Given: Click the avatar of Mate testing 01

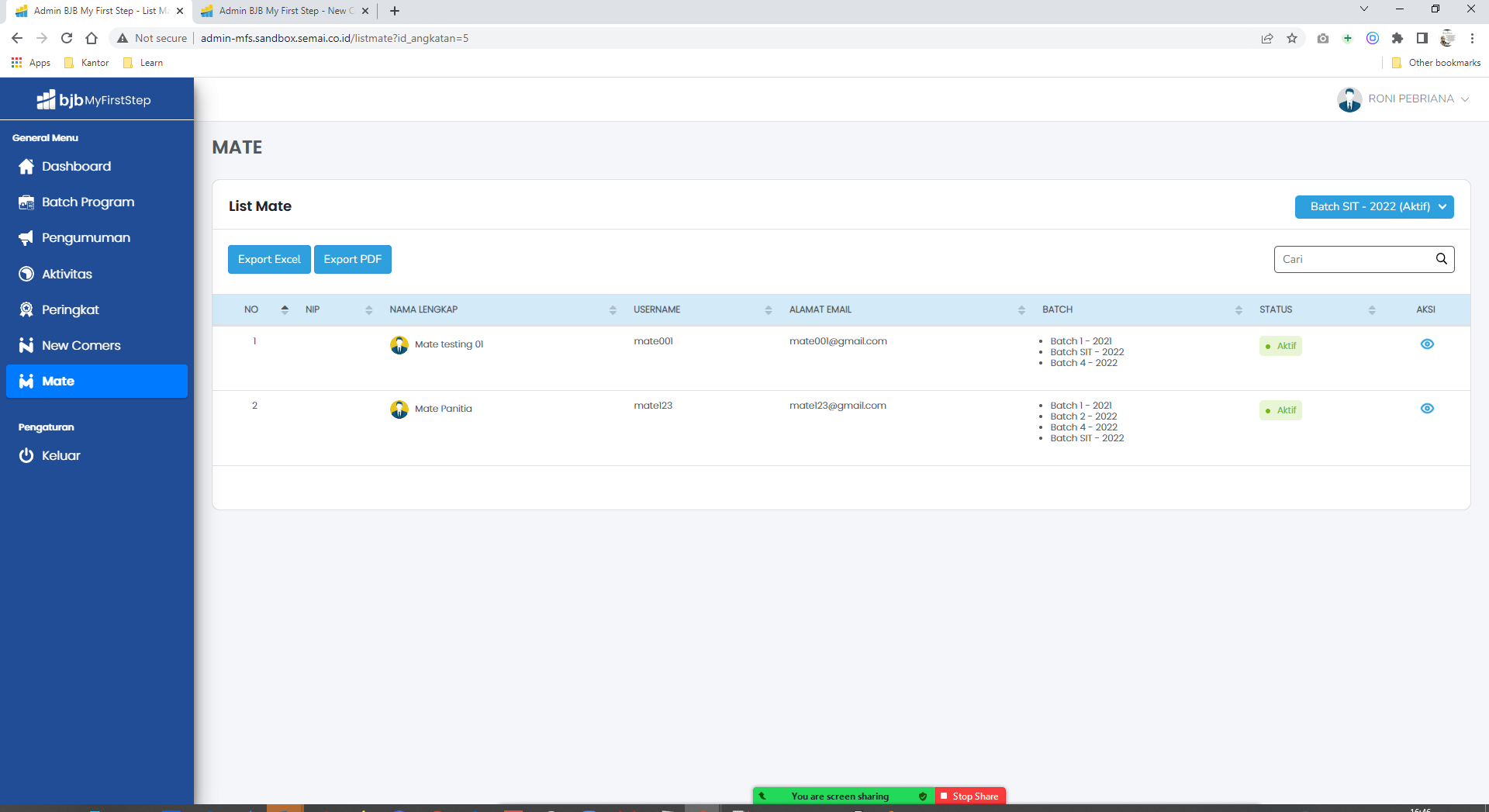Looking at the screenshot, I should pos(399,345).
